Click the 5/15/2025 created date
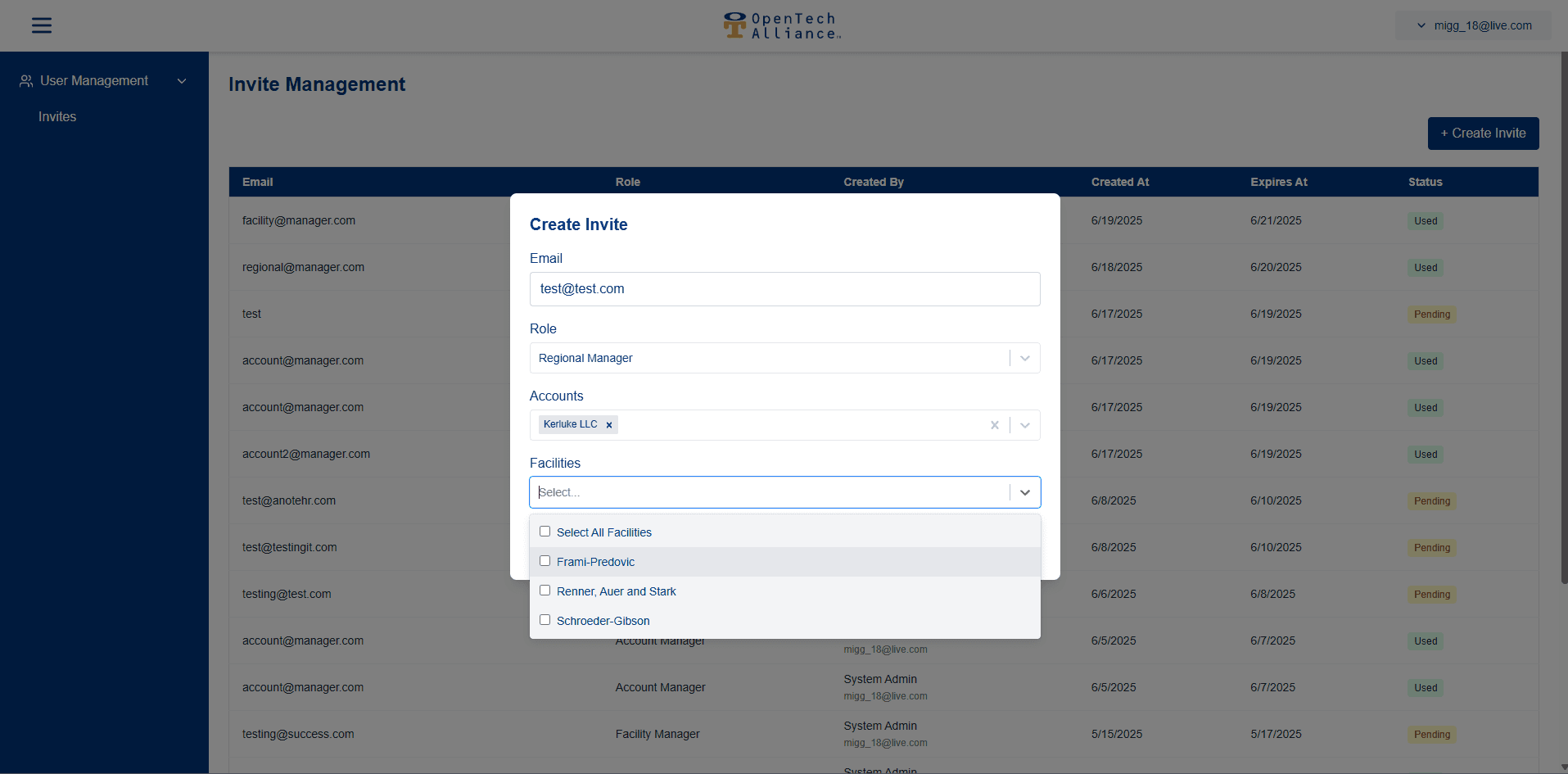The width and height of the screenshot is (1568, 774). (1117, 734)
